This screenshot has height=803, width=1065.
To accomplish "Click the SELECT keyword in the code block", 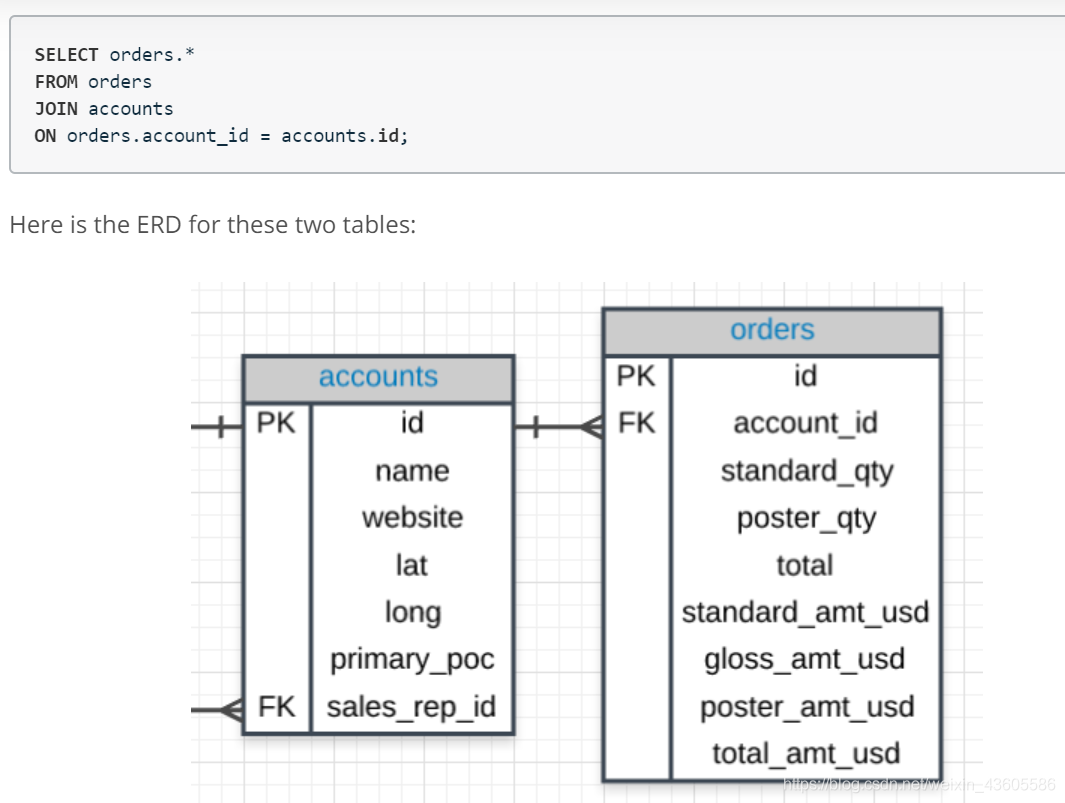I will coord(66,55).
